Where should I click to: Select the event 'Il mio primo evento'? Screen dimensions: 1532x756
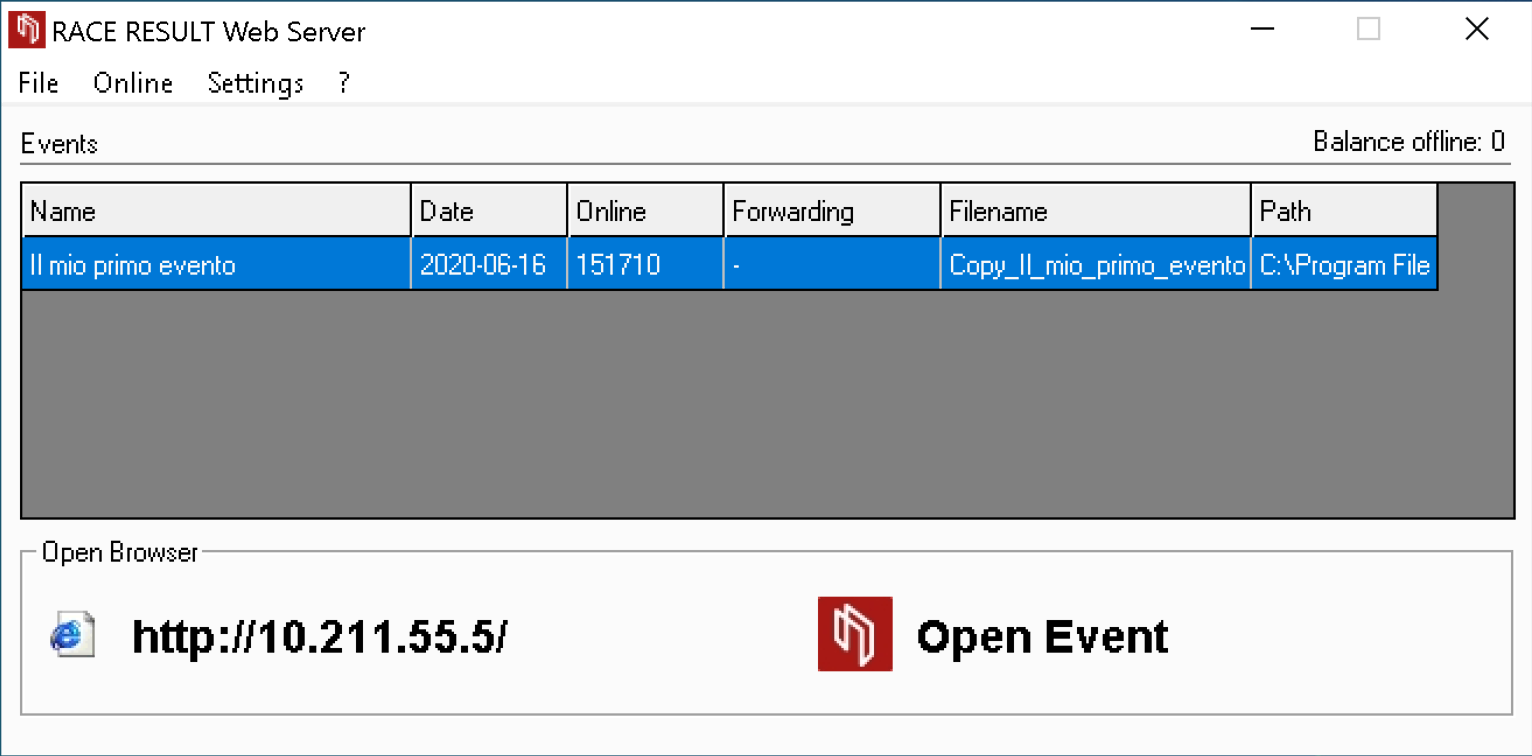click(x=216, y=264)
